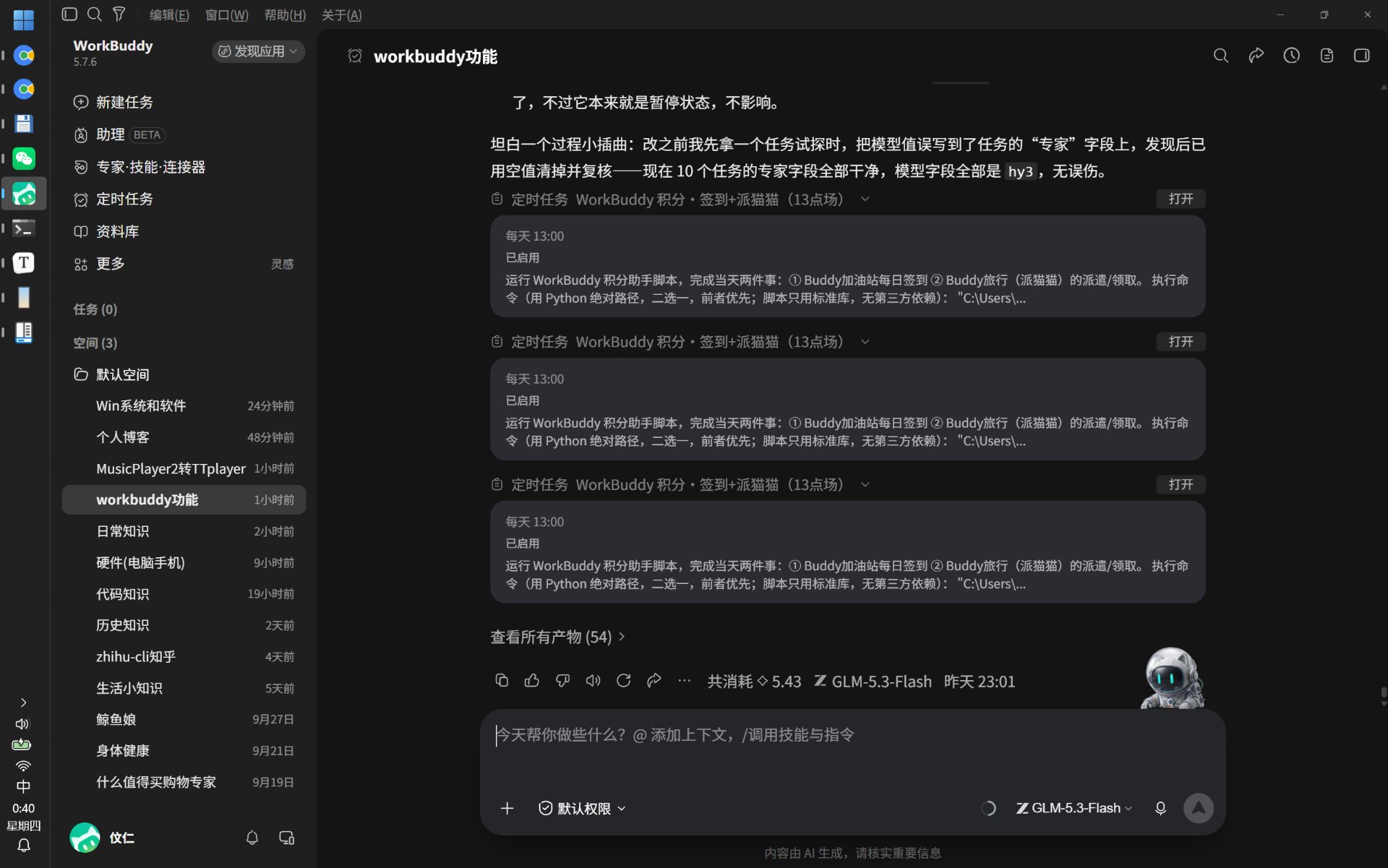Expand the second 定时任务 card chevron

[x=865, y=342]
